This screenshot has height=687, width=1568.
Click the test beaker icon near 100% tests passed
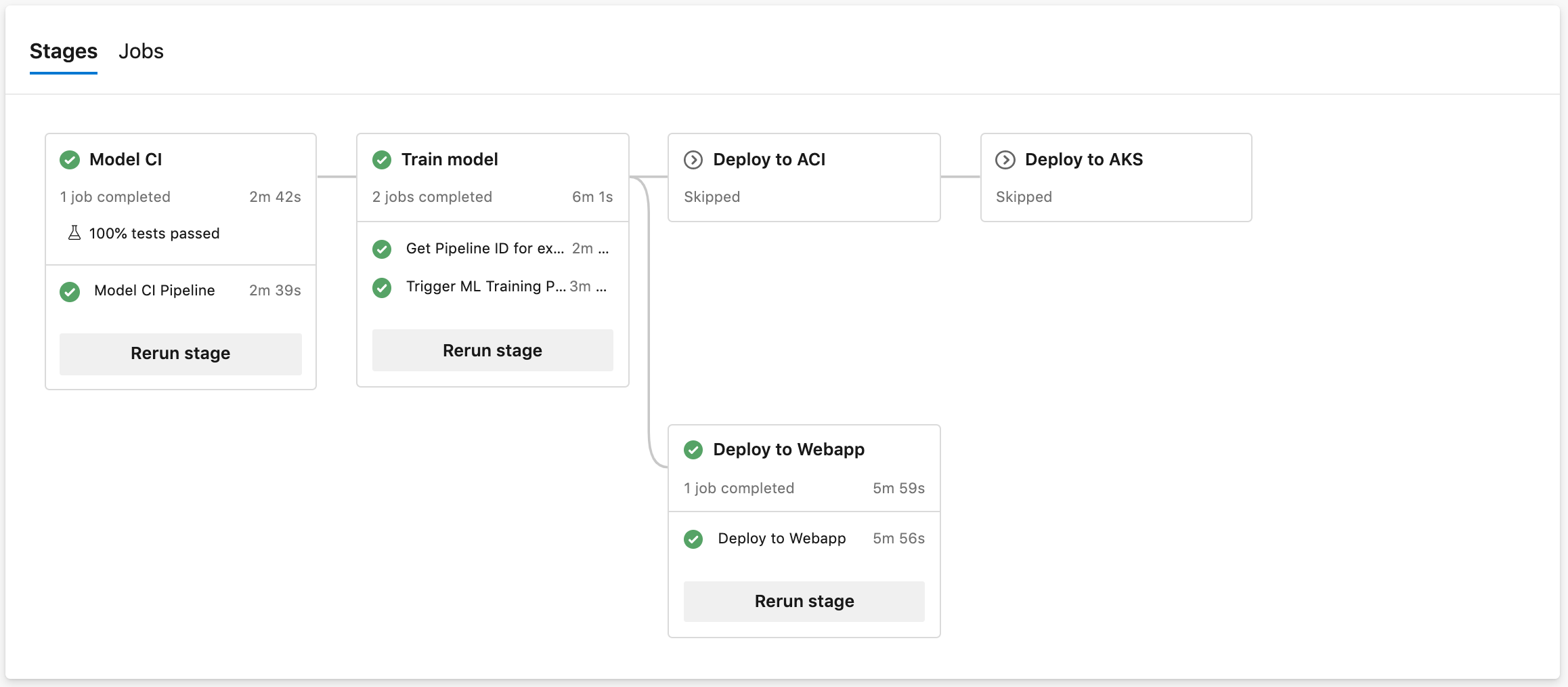tap(74, 233)
